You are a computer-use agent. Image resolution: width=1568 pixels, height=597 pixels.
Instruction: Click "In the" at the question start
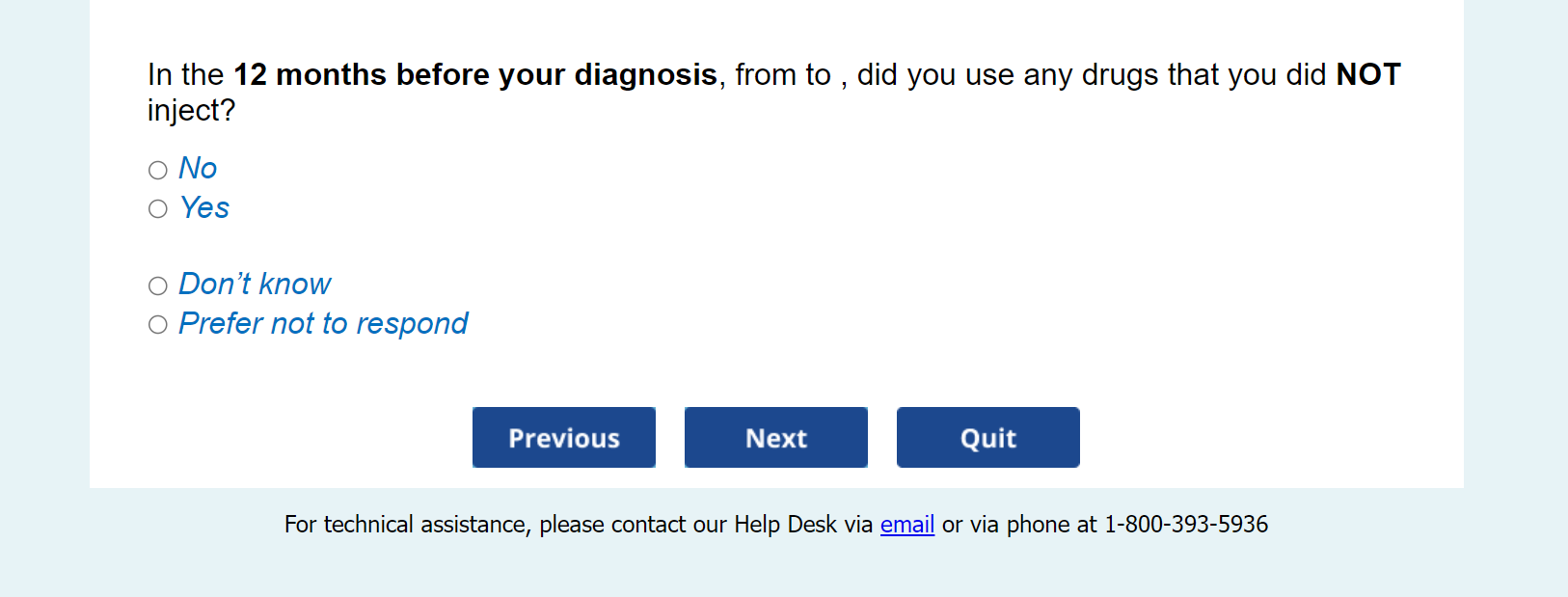click(186, 75)
